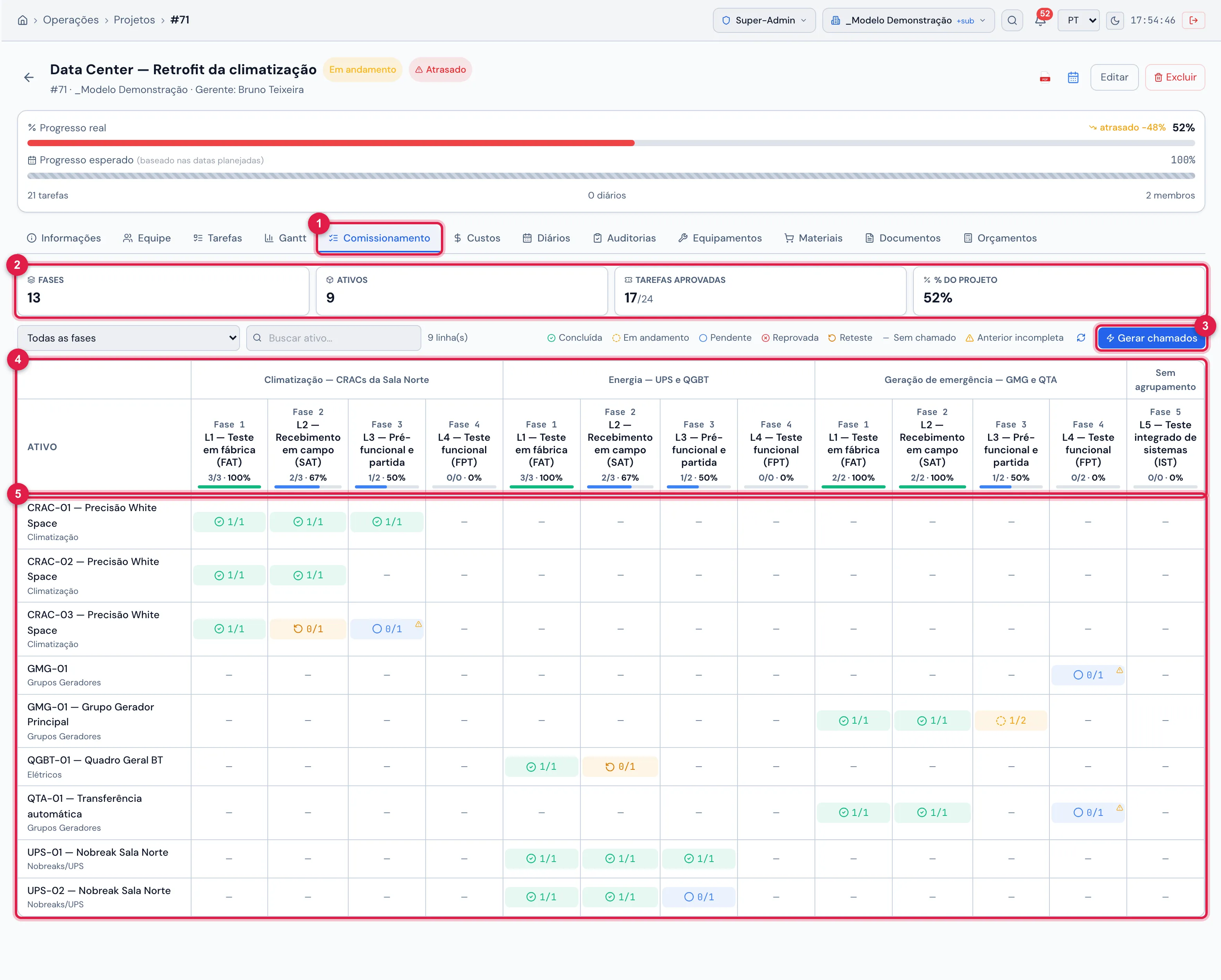This screenshot has height=980, width=1221.
Task: Click the Progresso esperado striped bar
Action: 611,176
